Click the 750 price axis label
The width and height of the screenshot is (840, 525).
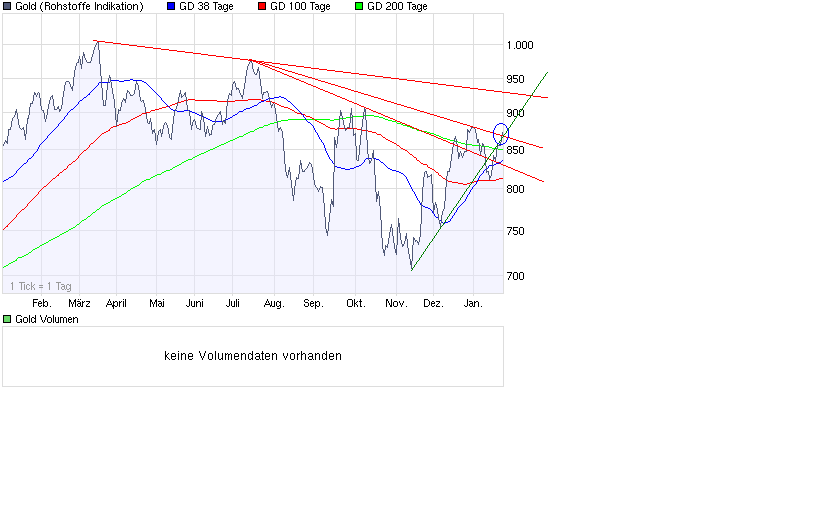(515, 231)
